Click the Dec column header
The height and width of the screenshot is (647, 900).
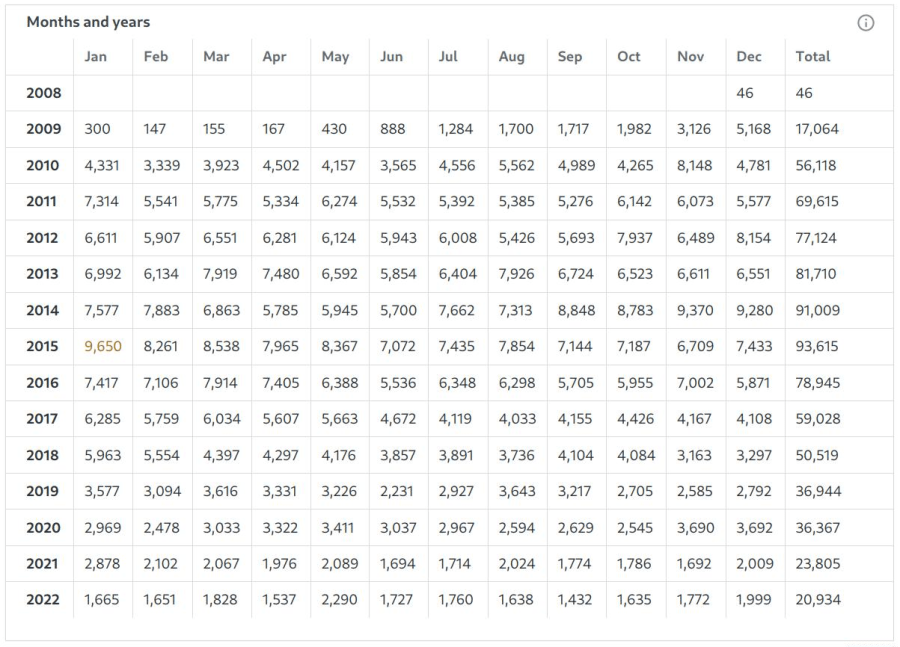point(747,57)
